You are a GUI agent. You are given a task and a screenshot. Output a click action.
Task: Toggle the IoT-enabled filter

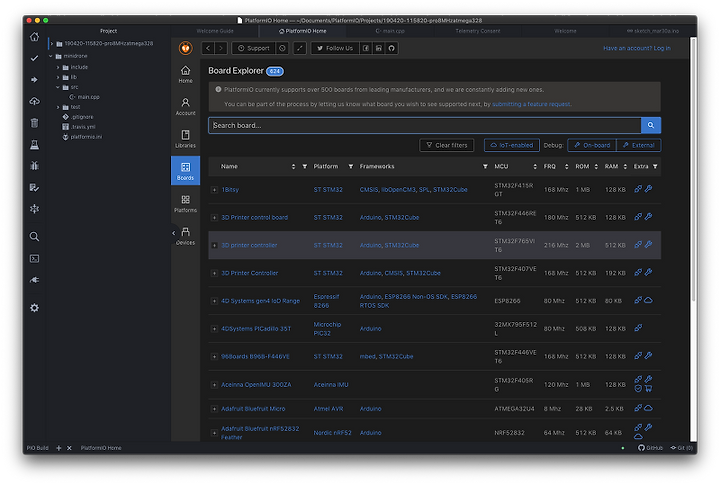click(x=512, y=145)
